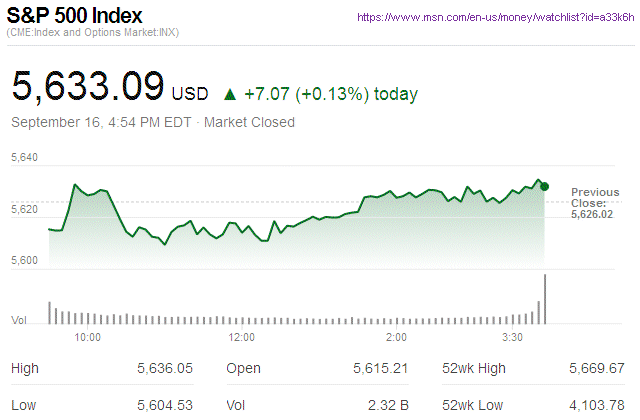This screenshot has width=640, height=420.
Task: Click the 3:30 time axis label
Action: click(514, 337)
